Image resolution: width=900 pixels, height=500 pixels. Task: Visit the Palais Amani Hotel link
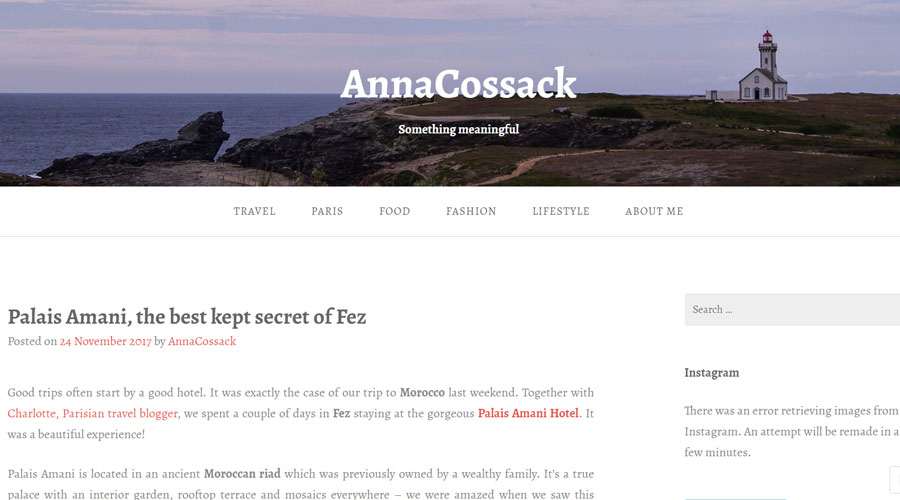tap(528, 413)
